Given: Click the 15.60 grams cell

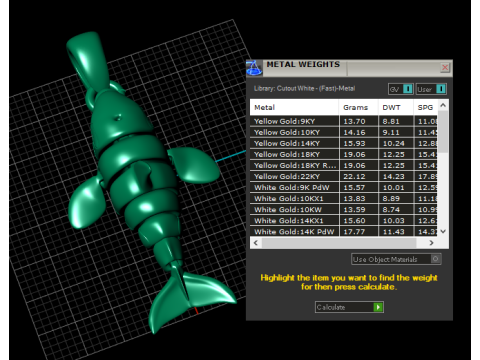Looking at the screenshot, I should click(359, 220).
